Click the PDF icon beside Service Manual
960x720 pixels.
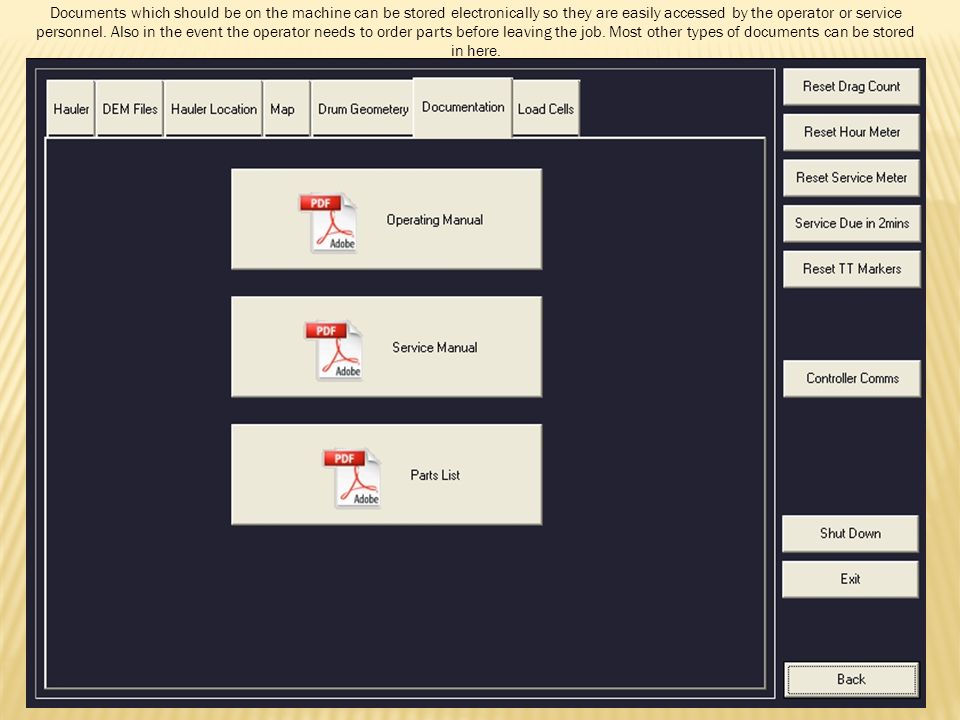click(334, 350)
